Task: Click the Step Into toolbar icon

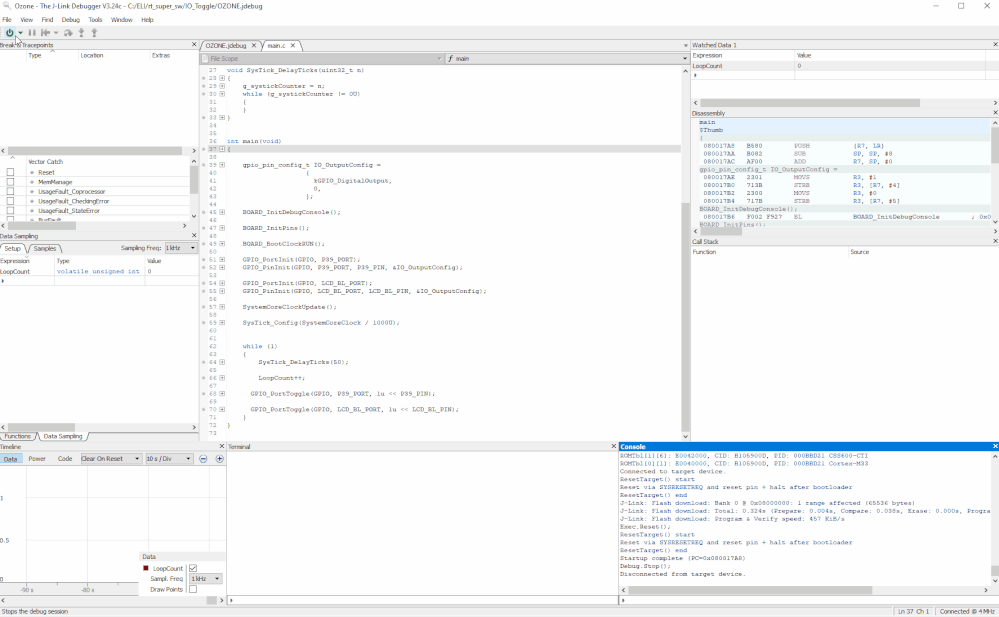Action: point(81,33)
